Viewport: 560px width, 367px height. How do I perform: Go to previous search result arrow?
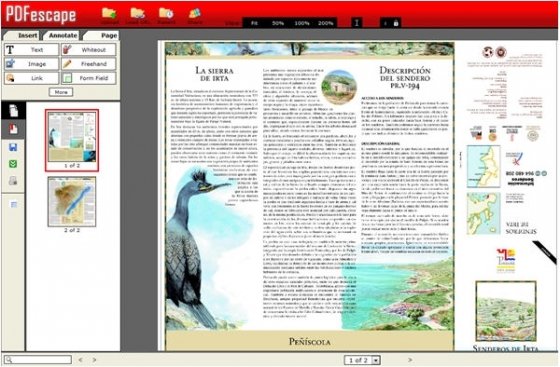[80, 360]
